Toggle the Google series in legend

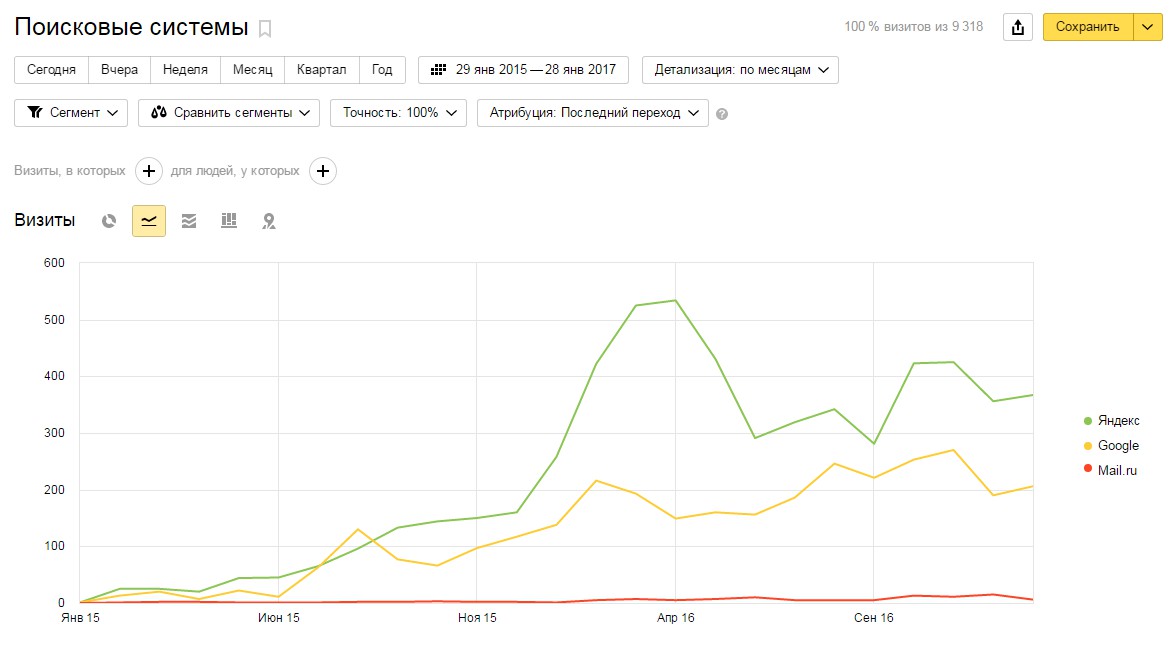click(x=1111, y=446)
